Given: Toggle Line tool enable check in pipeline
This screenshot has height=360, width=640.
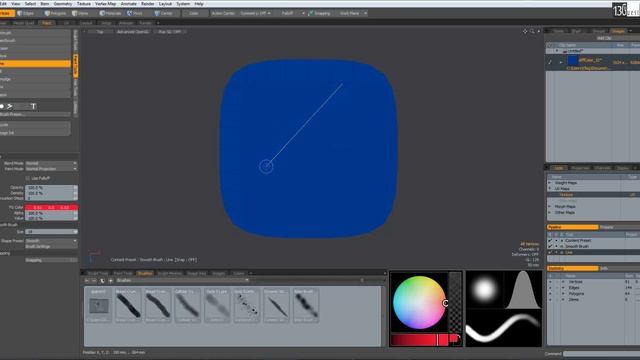Looking at the screenshot, I should coord(550,253).
